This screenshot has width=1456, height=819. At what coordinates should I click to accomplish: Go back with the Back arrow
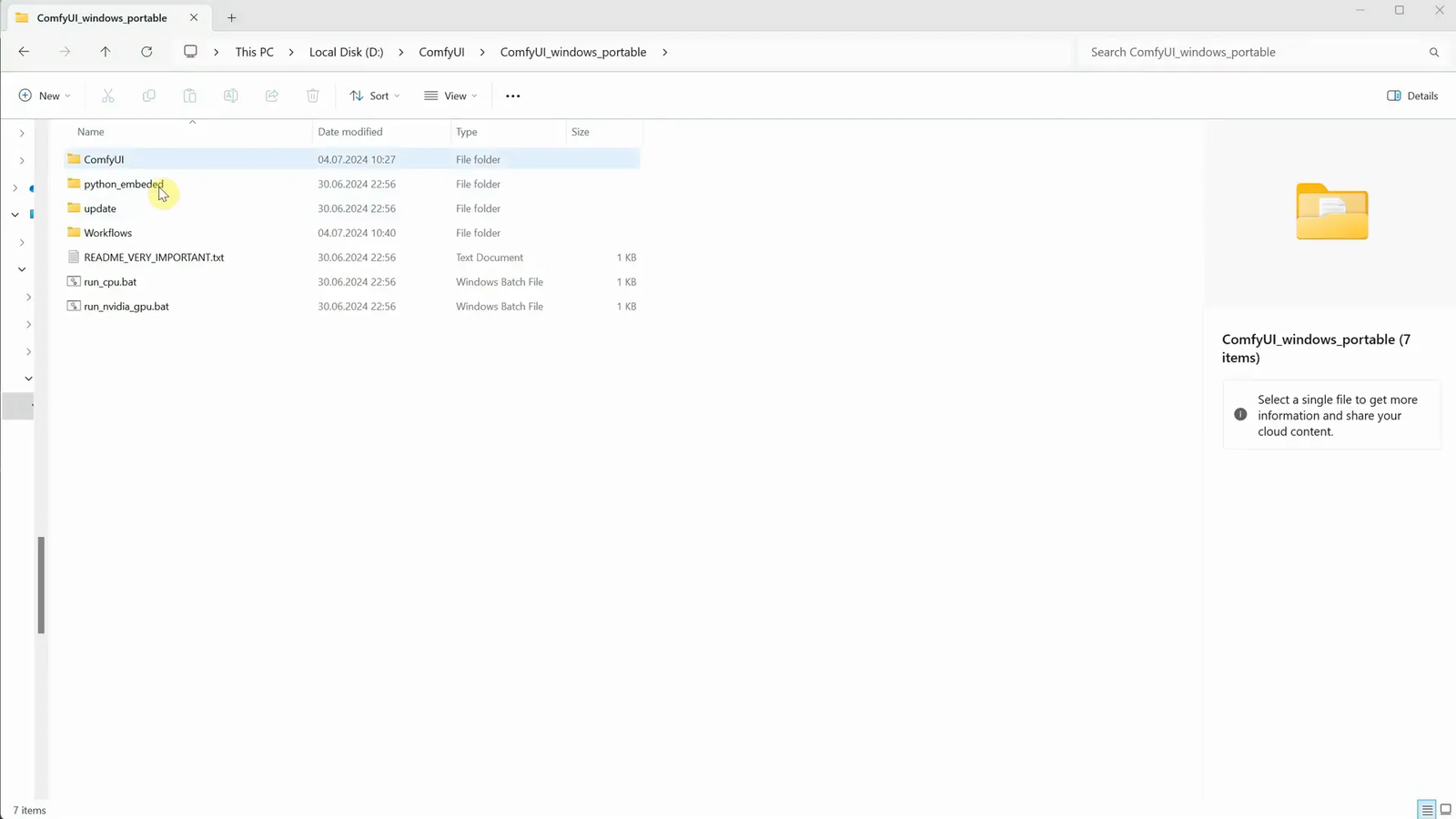pyautogui.click(x=24, y=52)
